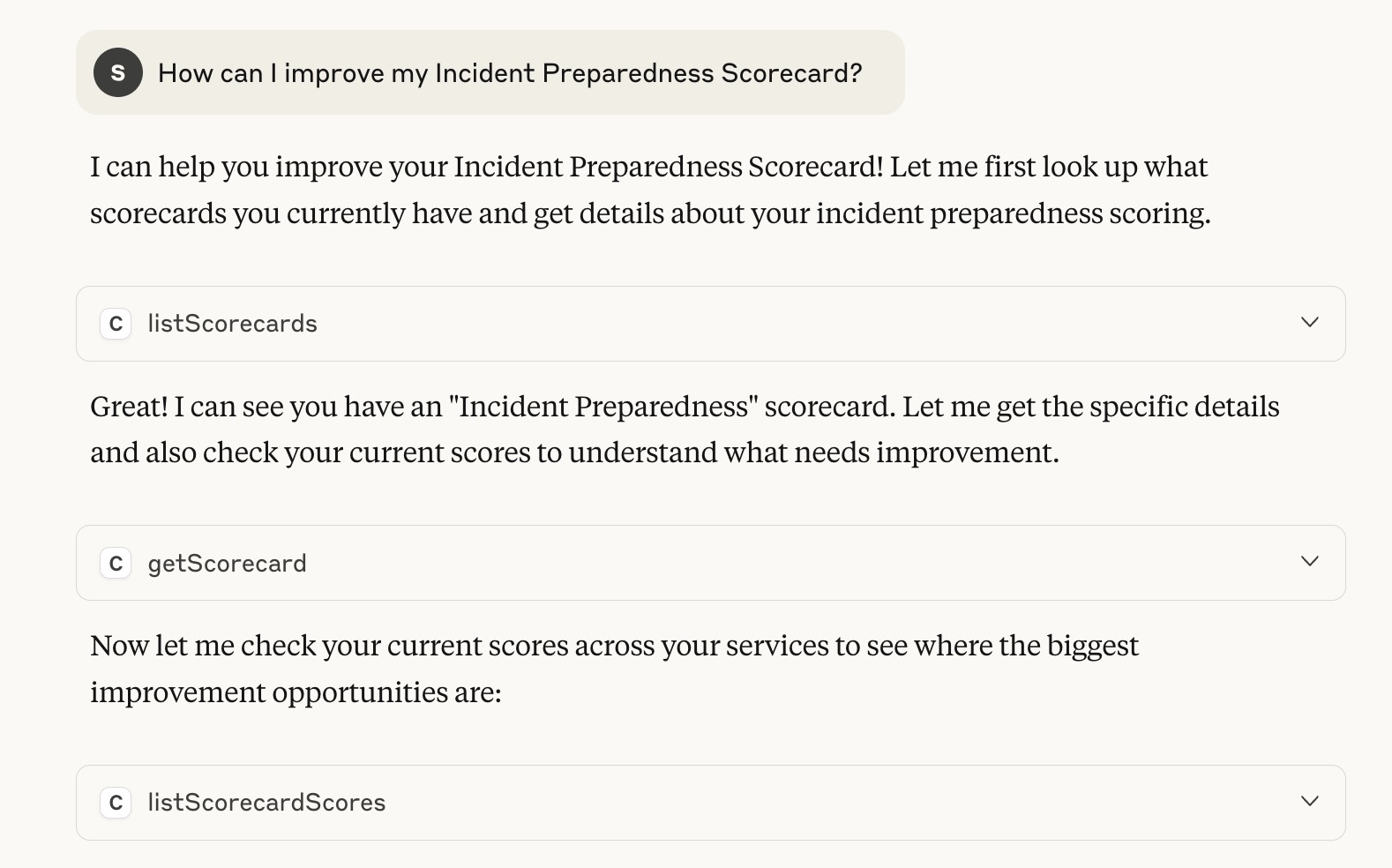
Task: Click the paragraph starting "I can help you improve"
Action: (x=650, y=190)
